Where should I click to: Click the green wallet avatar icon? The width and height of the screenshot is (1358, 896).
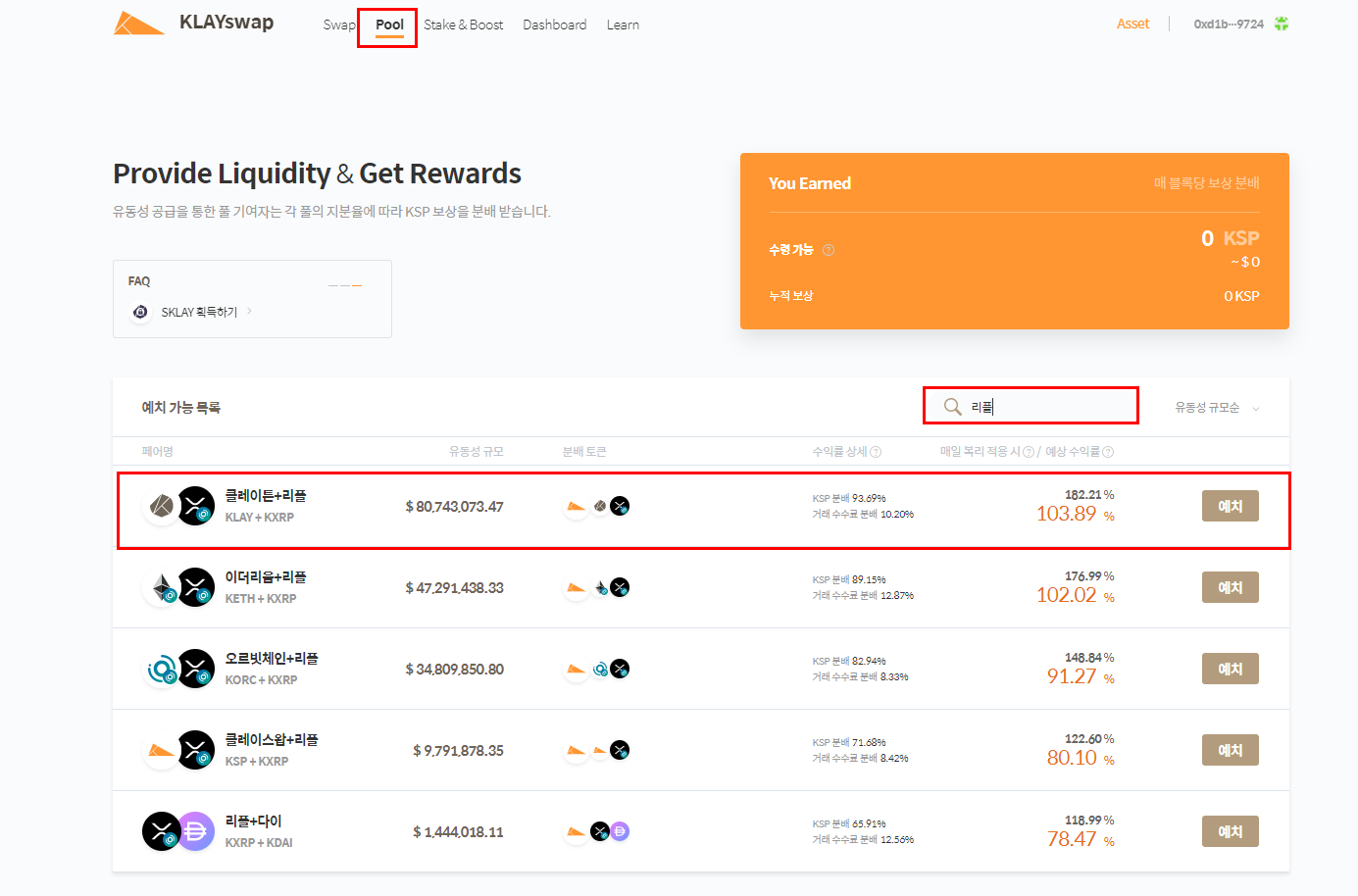pos(1281,24)
